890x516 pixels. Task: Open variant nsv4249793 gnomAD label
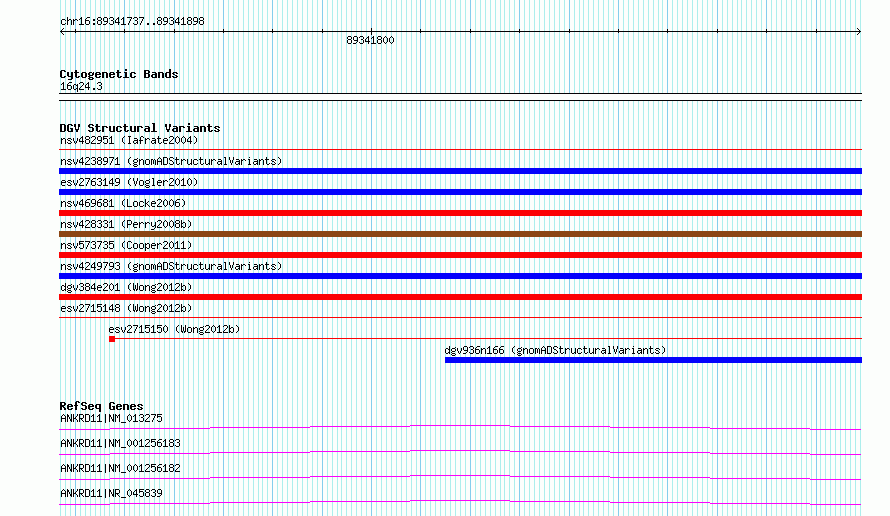point(171,266)
